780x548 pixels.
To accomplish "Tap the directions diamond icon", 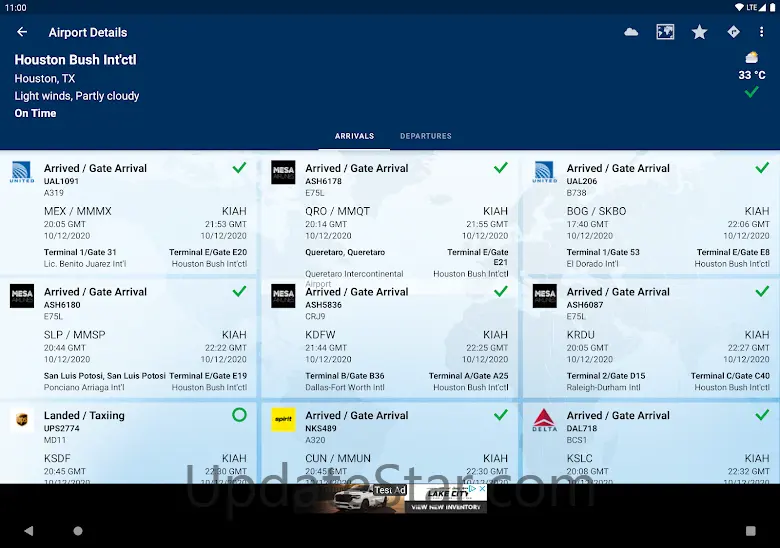I will [x=733, y=32].
